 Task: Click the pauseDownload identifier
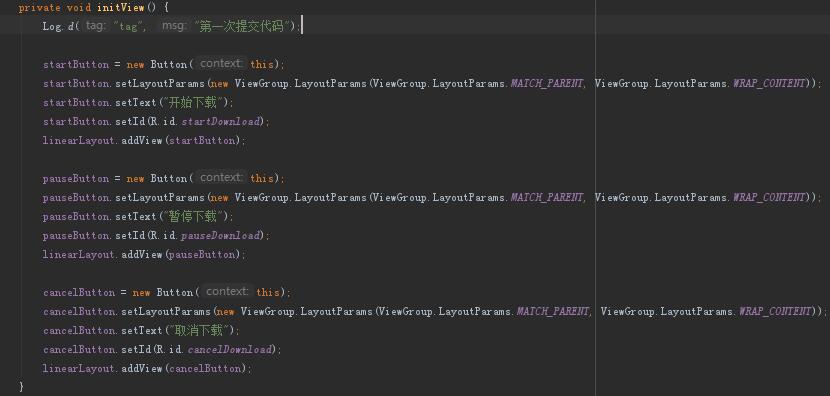pyautogui.click(x=221, y=236)
